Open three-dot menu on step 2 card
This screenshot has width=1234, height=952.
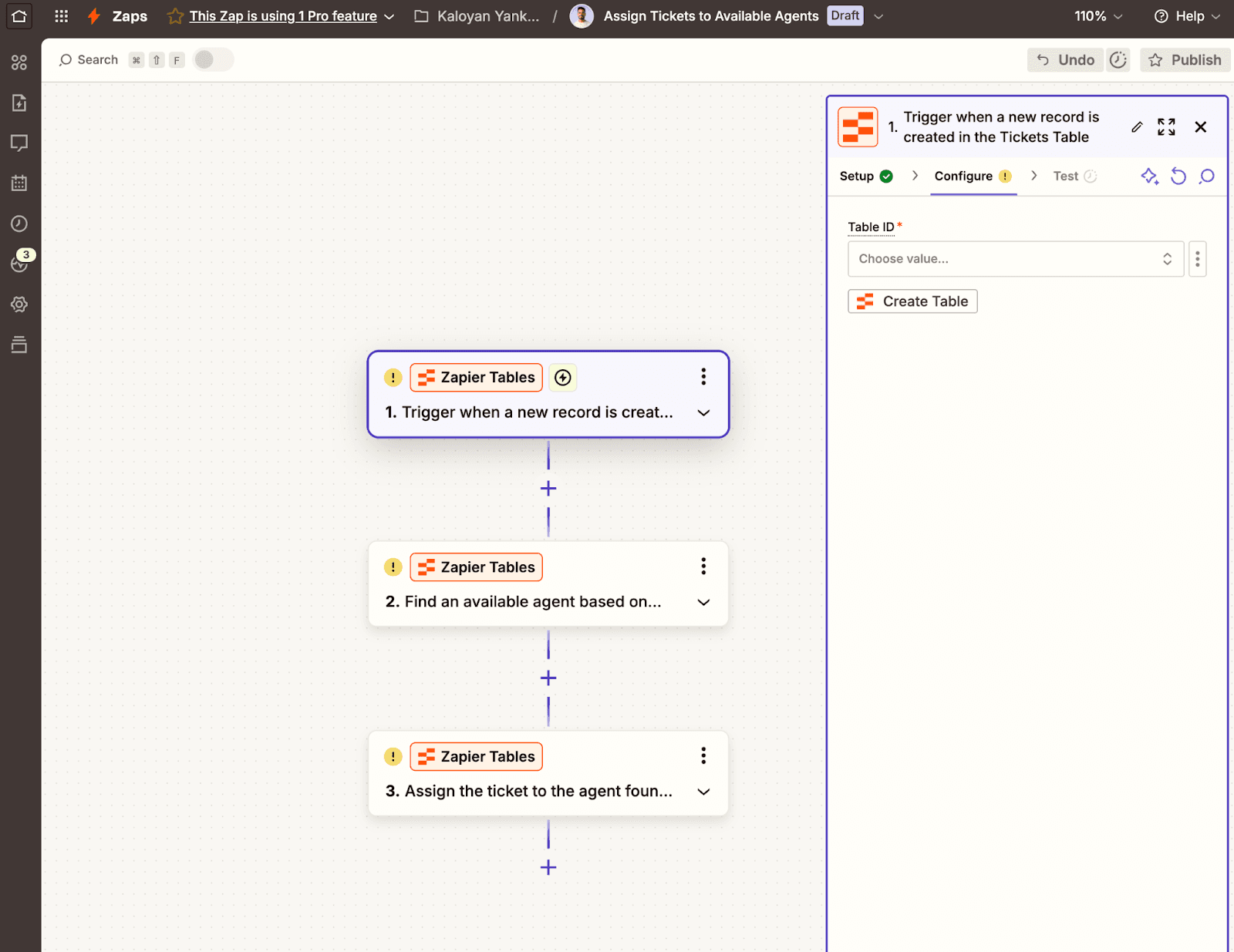tap(703, 567)
